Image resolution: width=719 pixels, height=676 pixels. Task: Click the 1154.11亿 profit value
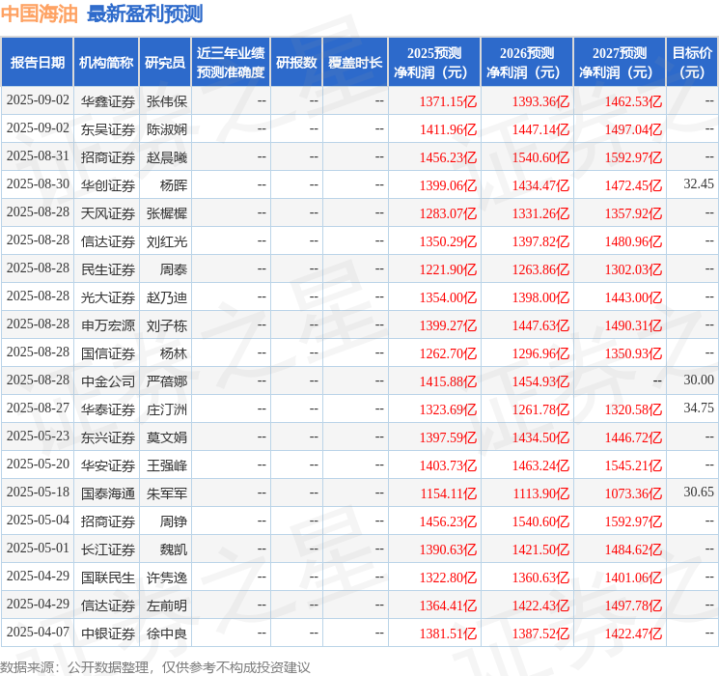click(x=448, y=493)
